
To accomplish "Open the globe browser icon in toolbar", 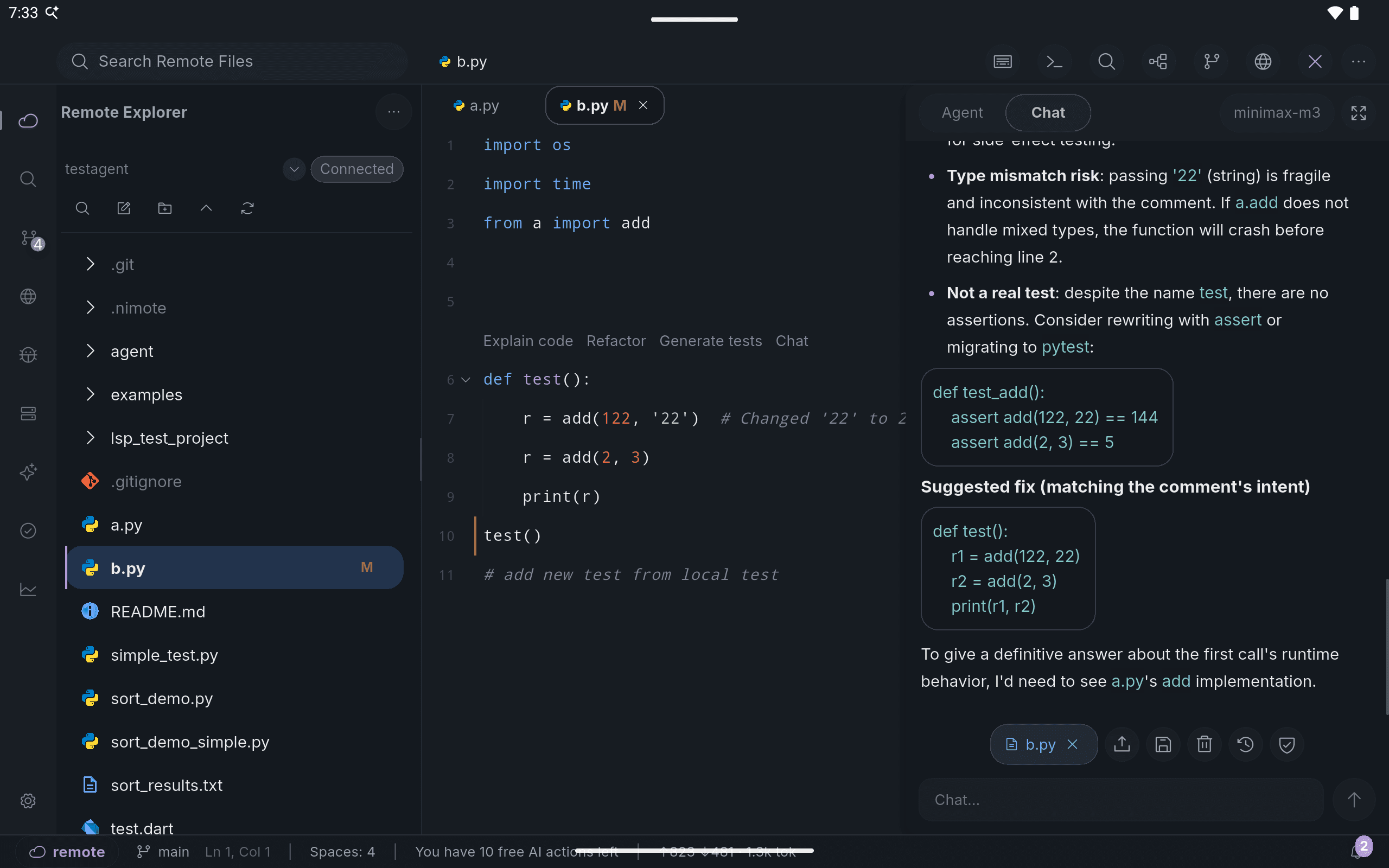I will [1263, 61].
